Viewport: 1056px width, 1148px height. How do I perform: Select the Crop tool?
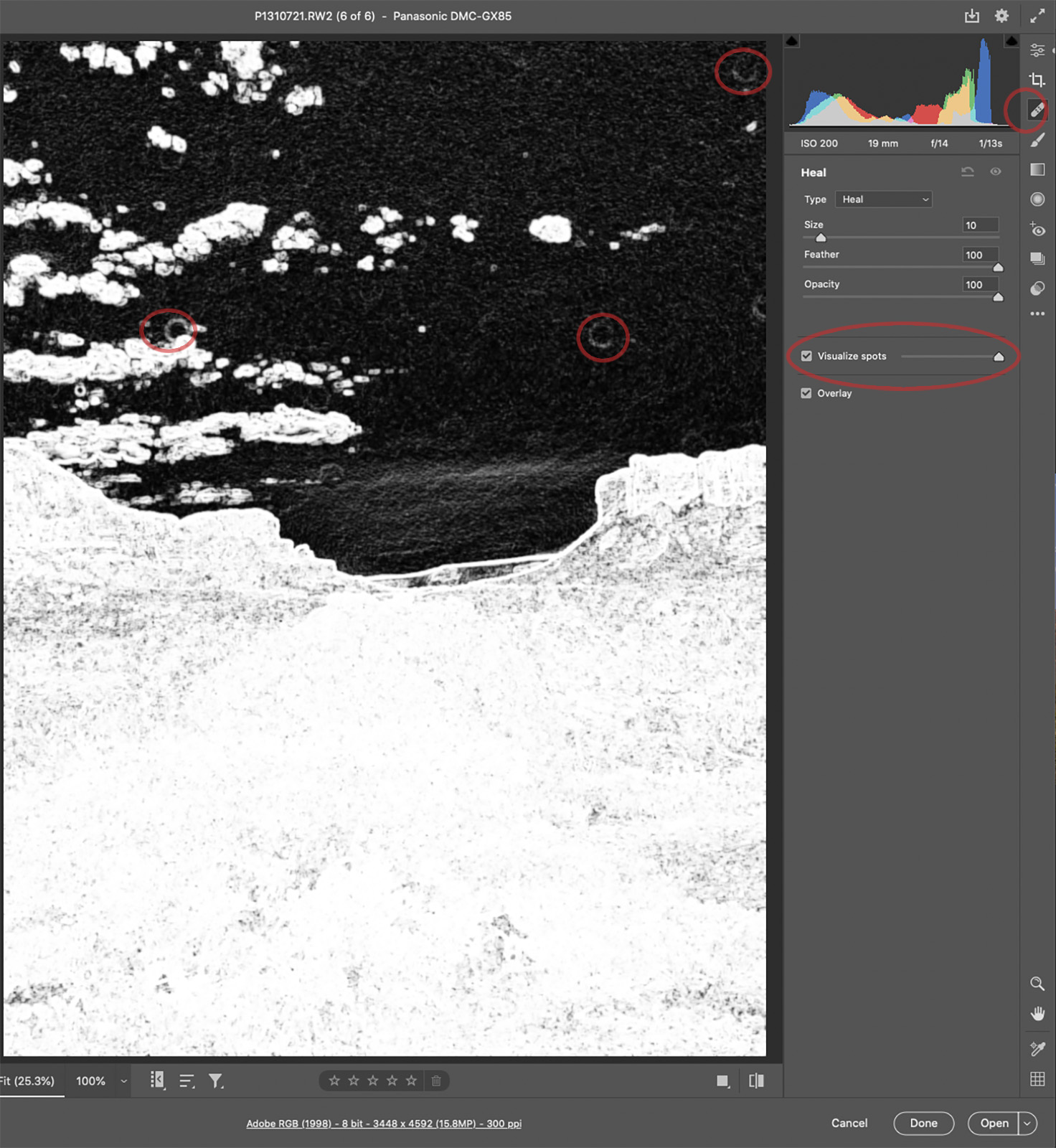pyautogui.click(x=1037, y=80)
